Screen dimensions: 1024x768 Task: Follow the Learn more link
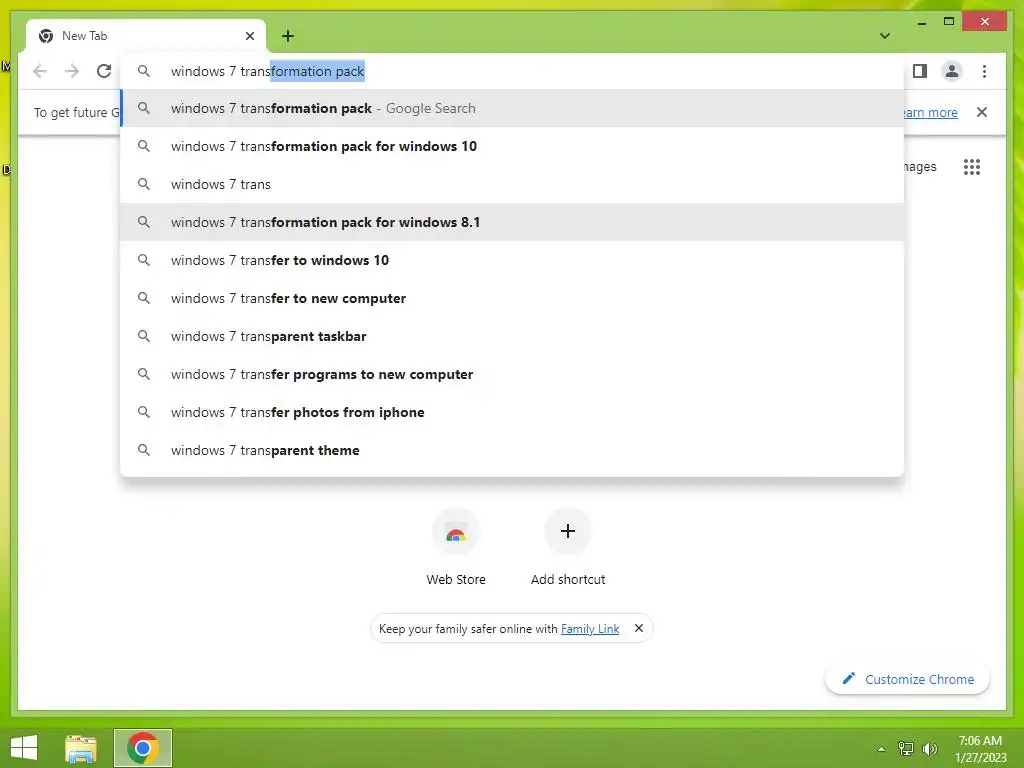click(930, 112)
